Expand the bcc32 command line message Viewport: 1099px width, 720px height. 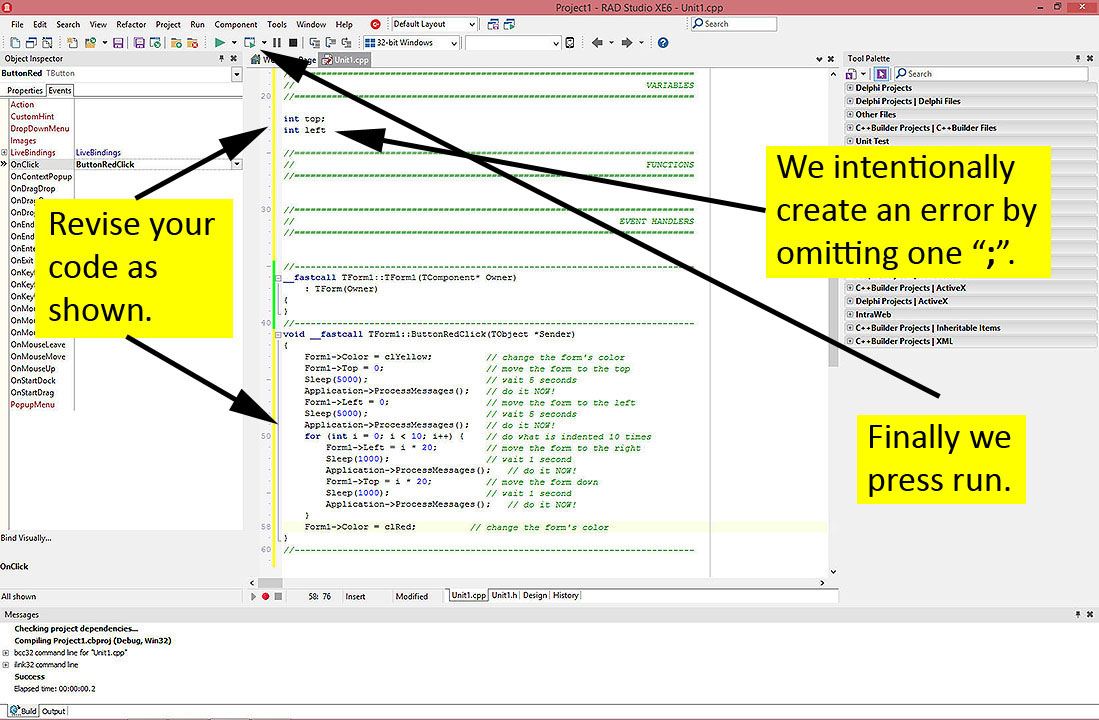tap(6, 653)
